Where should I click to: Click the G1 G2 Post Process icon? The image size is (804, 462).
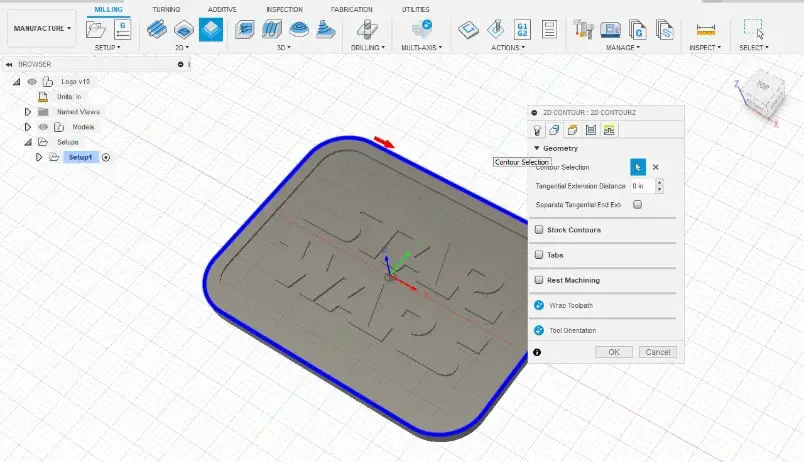[x=522, y=29]
